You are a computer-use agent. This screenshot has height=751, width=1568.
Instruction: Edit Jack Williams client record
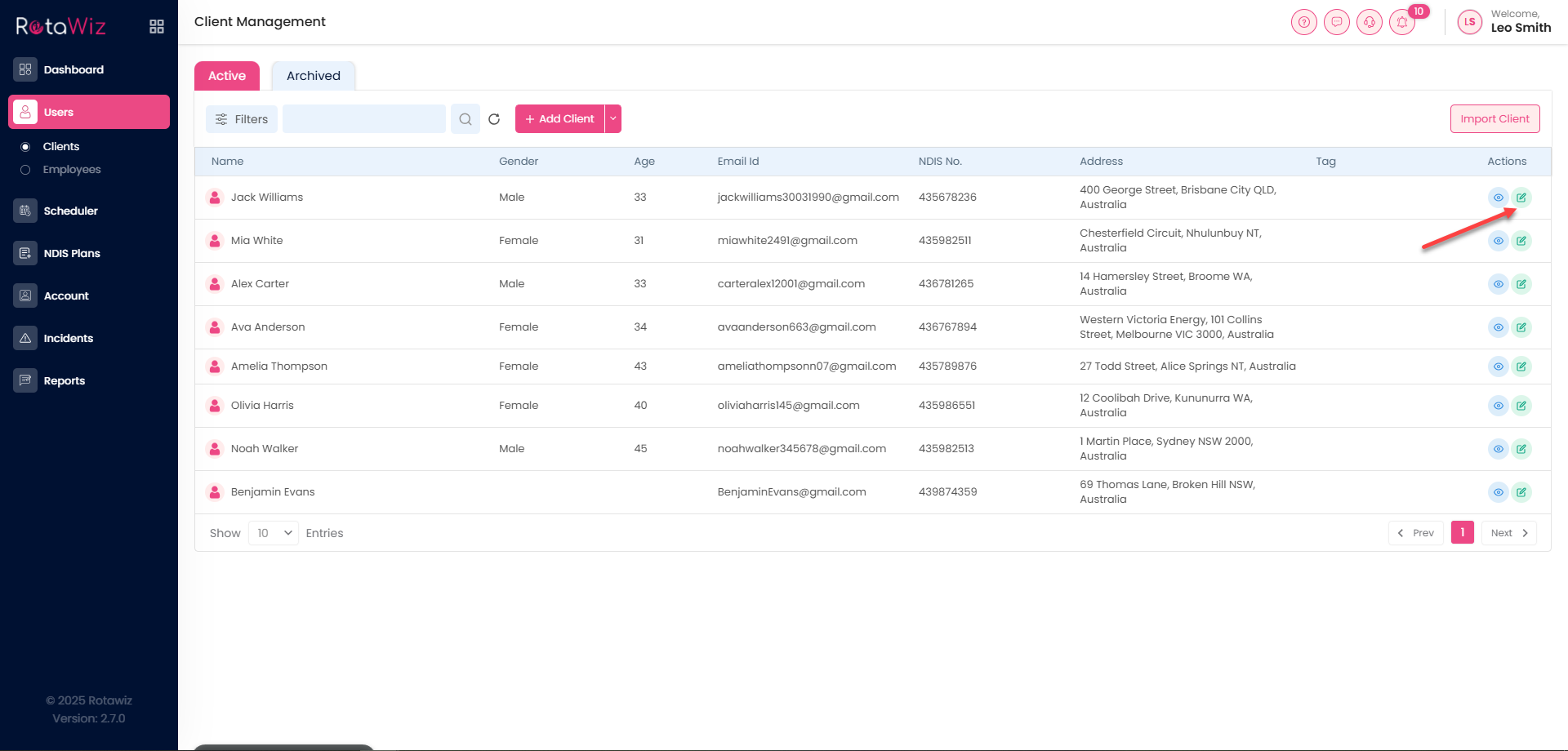1521,198
